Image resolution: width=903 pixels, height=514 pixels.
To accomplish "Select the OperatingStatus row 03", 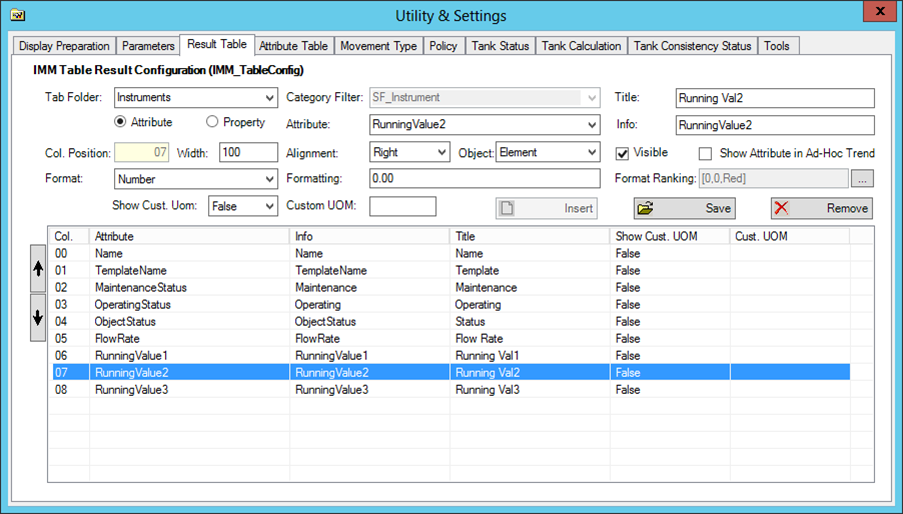I will pyautogui.click(x=452, y=304).
